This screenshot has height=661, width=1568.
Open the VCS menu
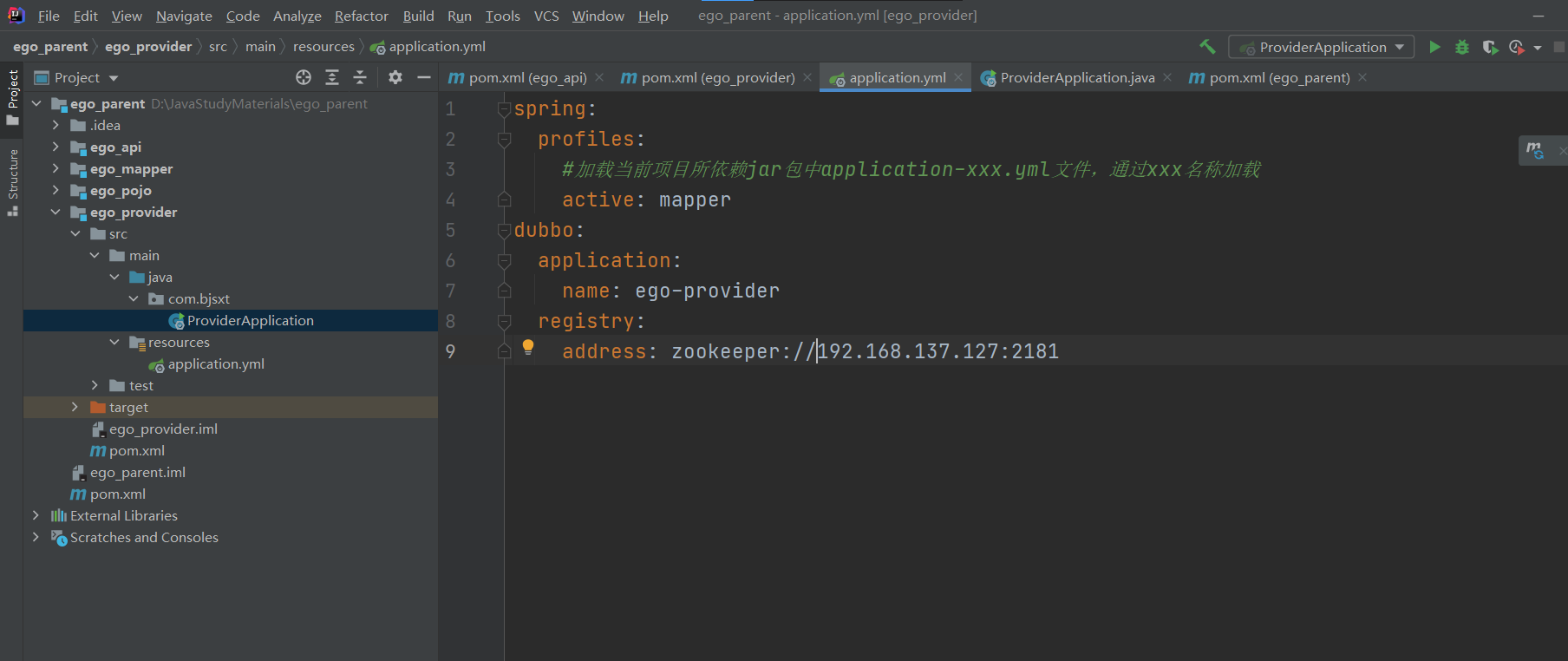(x=546, y=16)
